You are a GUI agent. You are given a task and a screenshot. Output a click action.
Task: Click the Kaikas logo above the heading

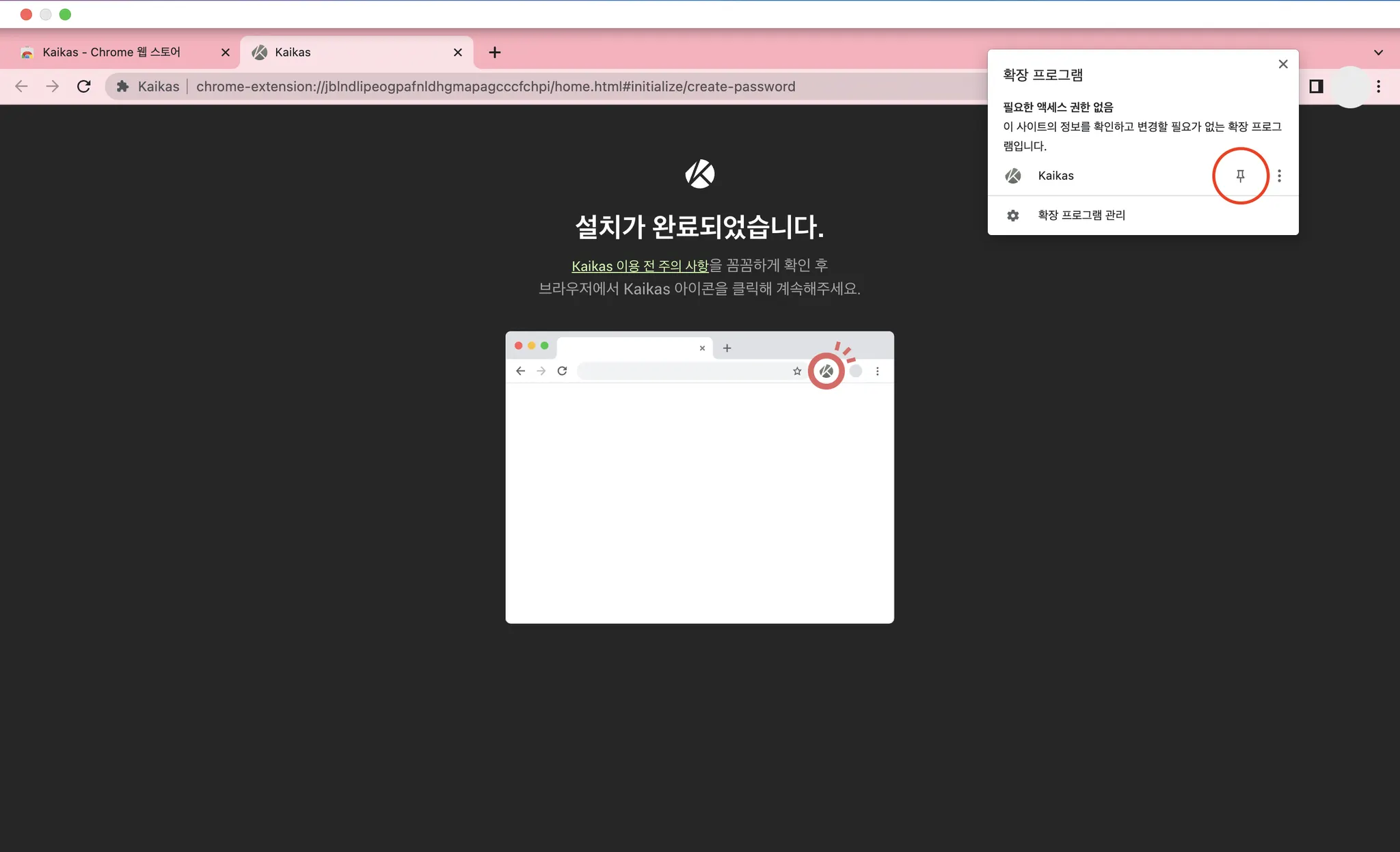699,174
